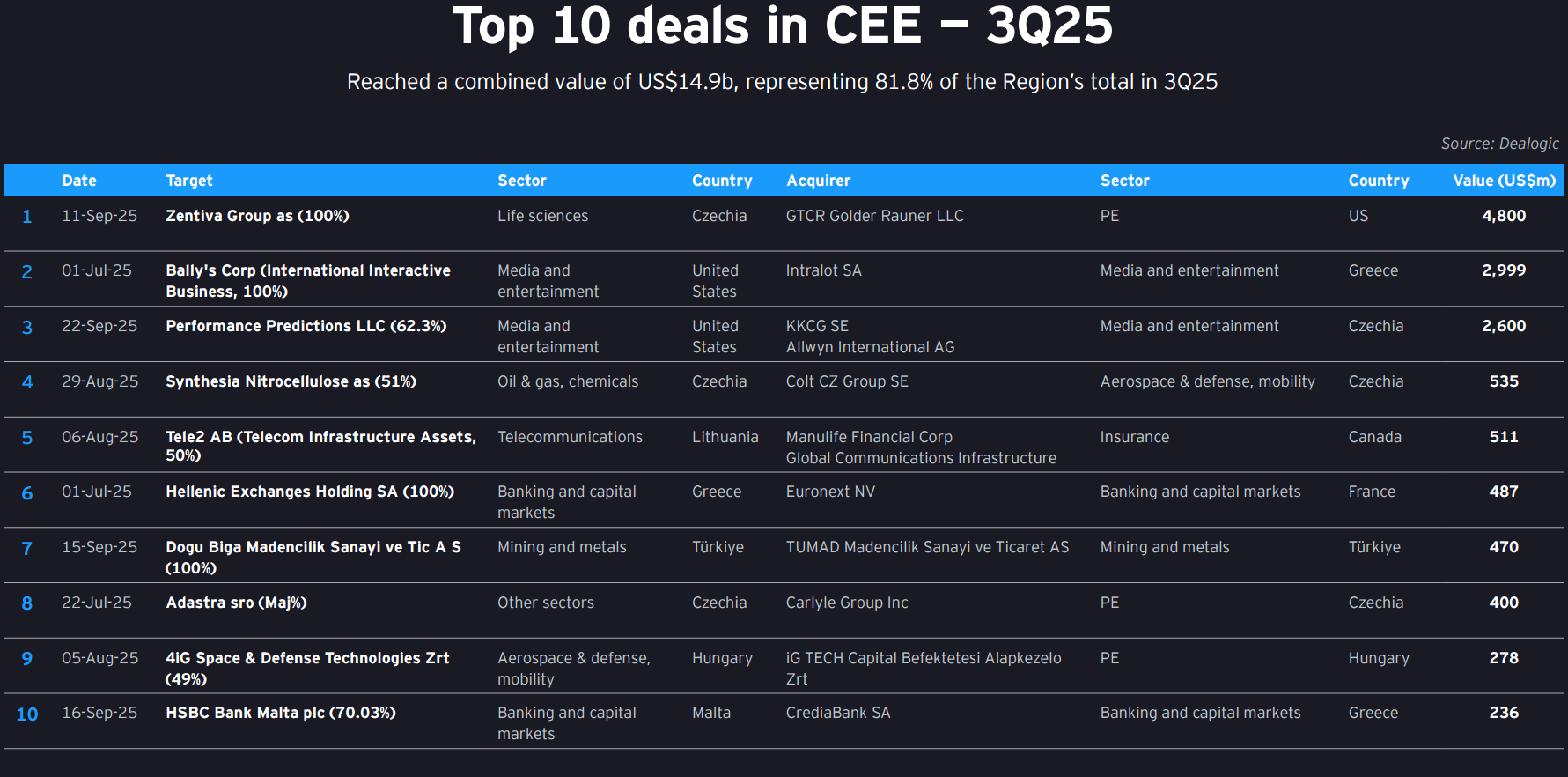The width and height of the screenshot is (1568, 777).
Task: Click Euronext NV acquirer name
Action: point(830,492)
